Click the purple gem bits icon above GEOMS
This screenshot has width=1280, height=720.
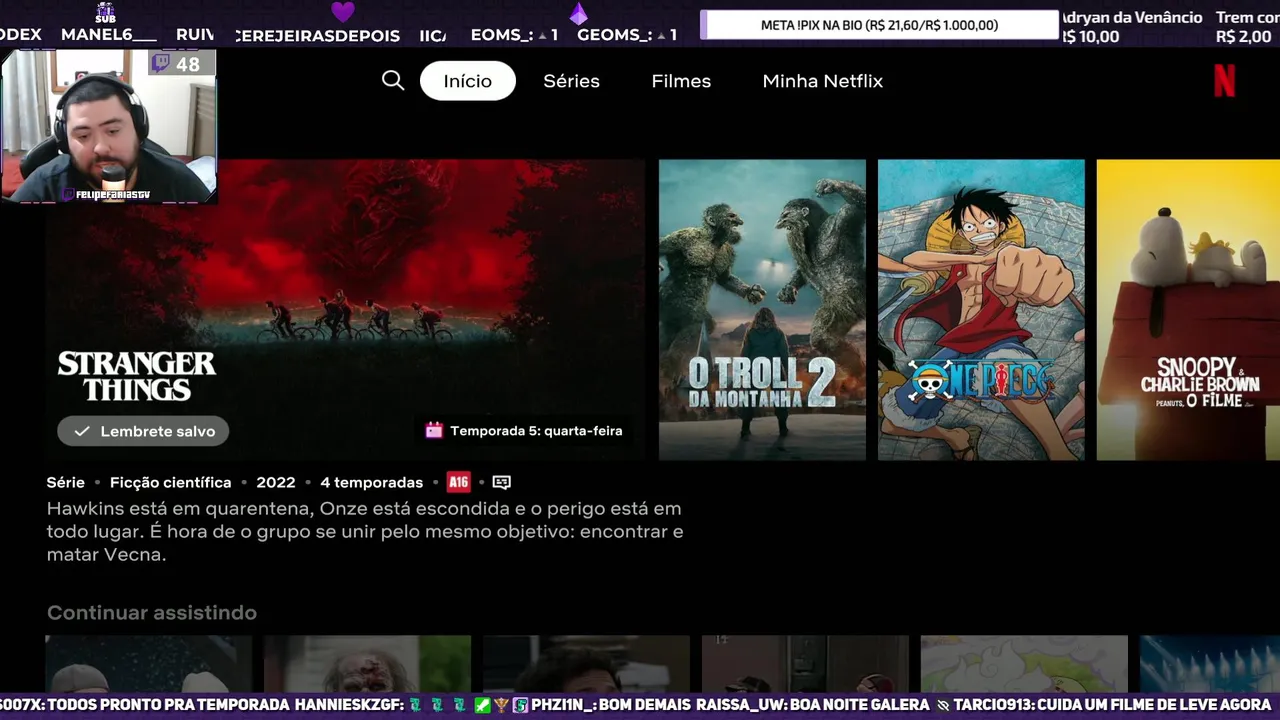pos(578,13)
